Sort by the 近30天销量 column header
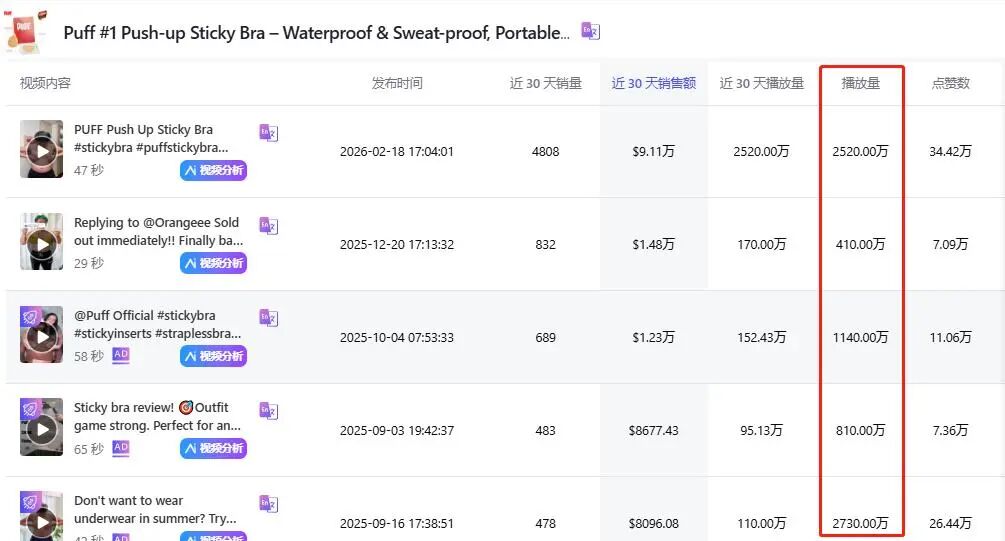Image resolution: width=1005 pixels, height=541 pixels. click(545, 83)
